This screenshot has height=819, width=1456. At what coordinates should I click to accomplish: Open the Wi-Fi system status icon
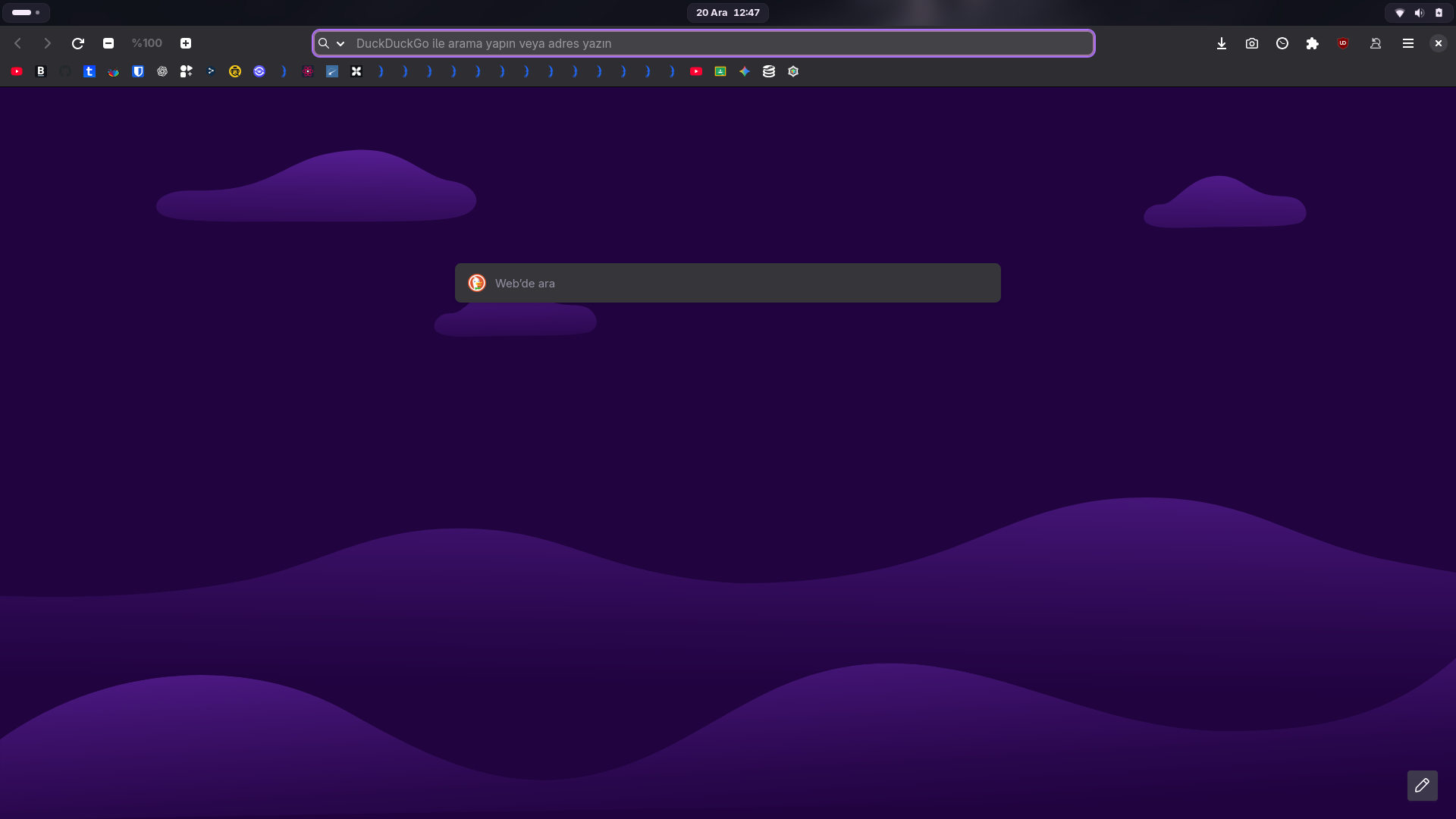pos(1400,13)
